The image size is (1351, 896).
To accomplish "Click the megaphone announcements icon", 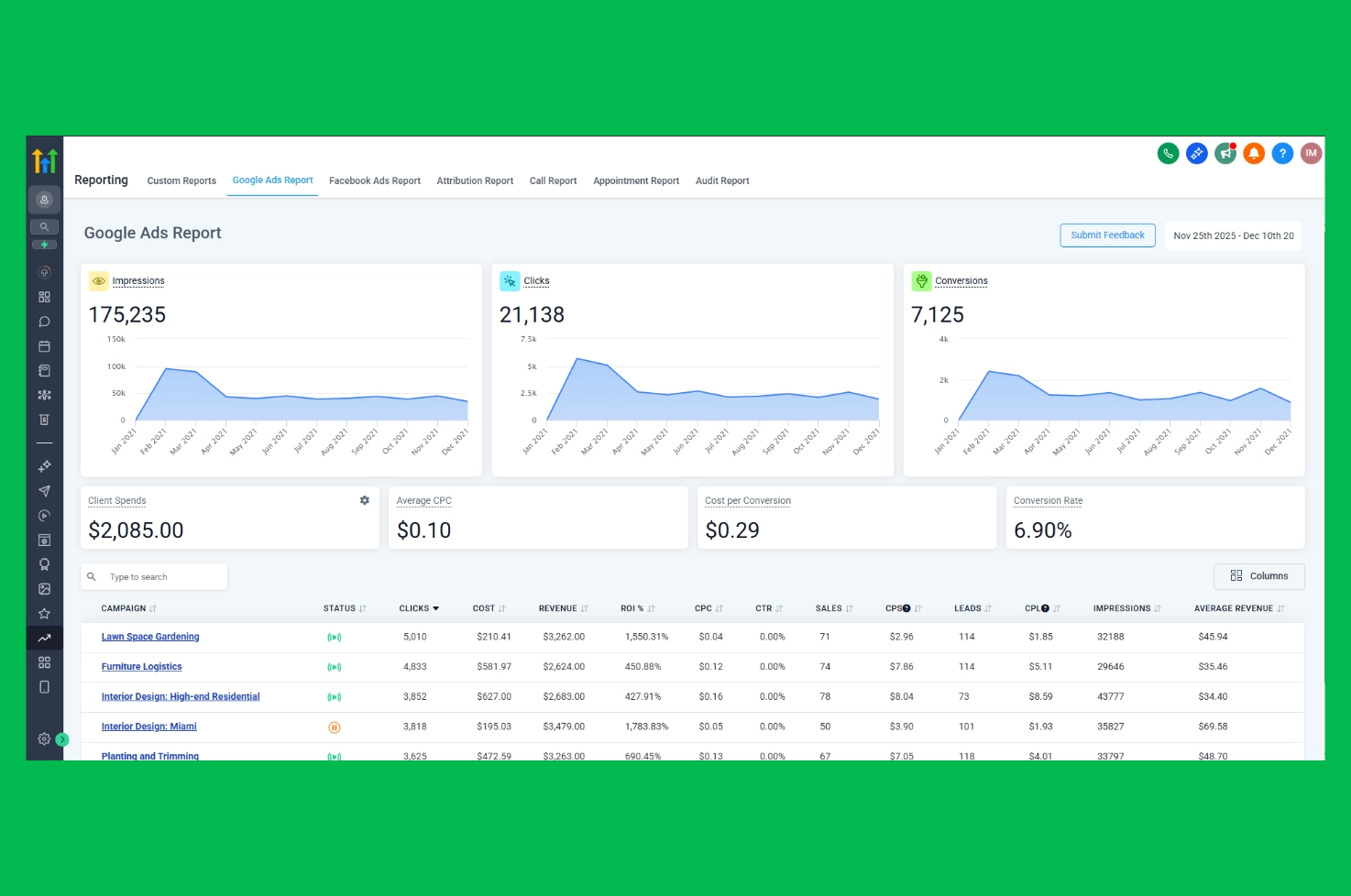I will (1225, 154).
